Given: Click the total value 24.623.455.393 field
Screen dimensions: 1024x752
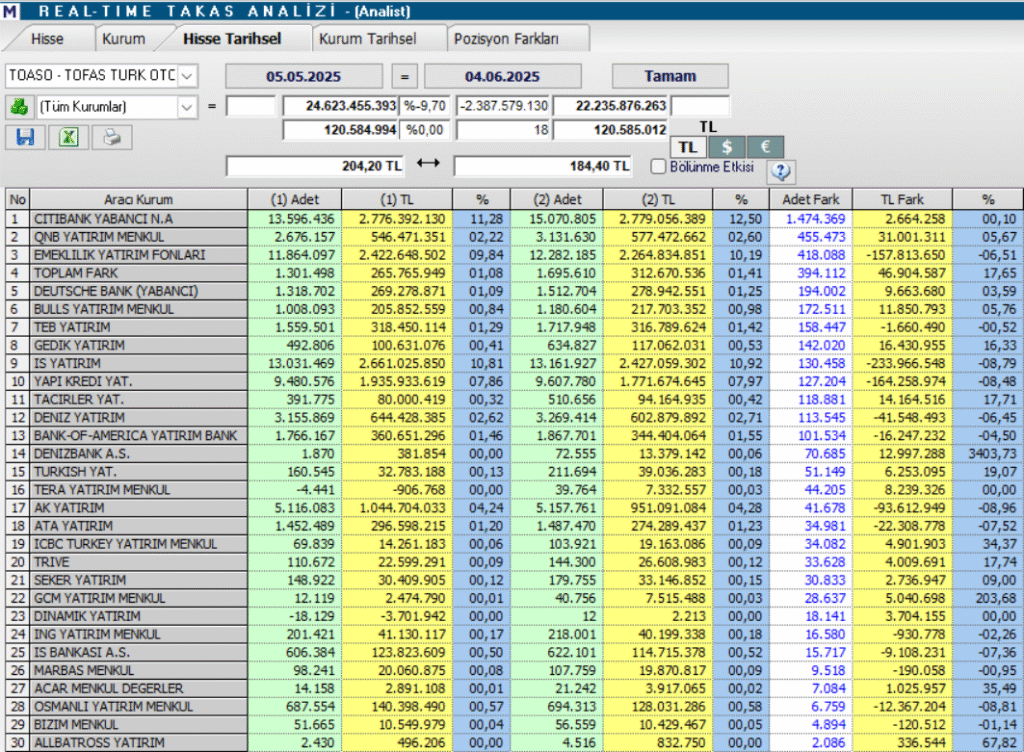Looking at the screenshot, I should pyautogui.click(x=340, y=106).
